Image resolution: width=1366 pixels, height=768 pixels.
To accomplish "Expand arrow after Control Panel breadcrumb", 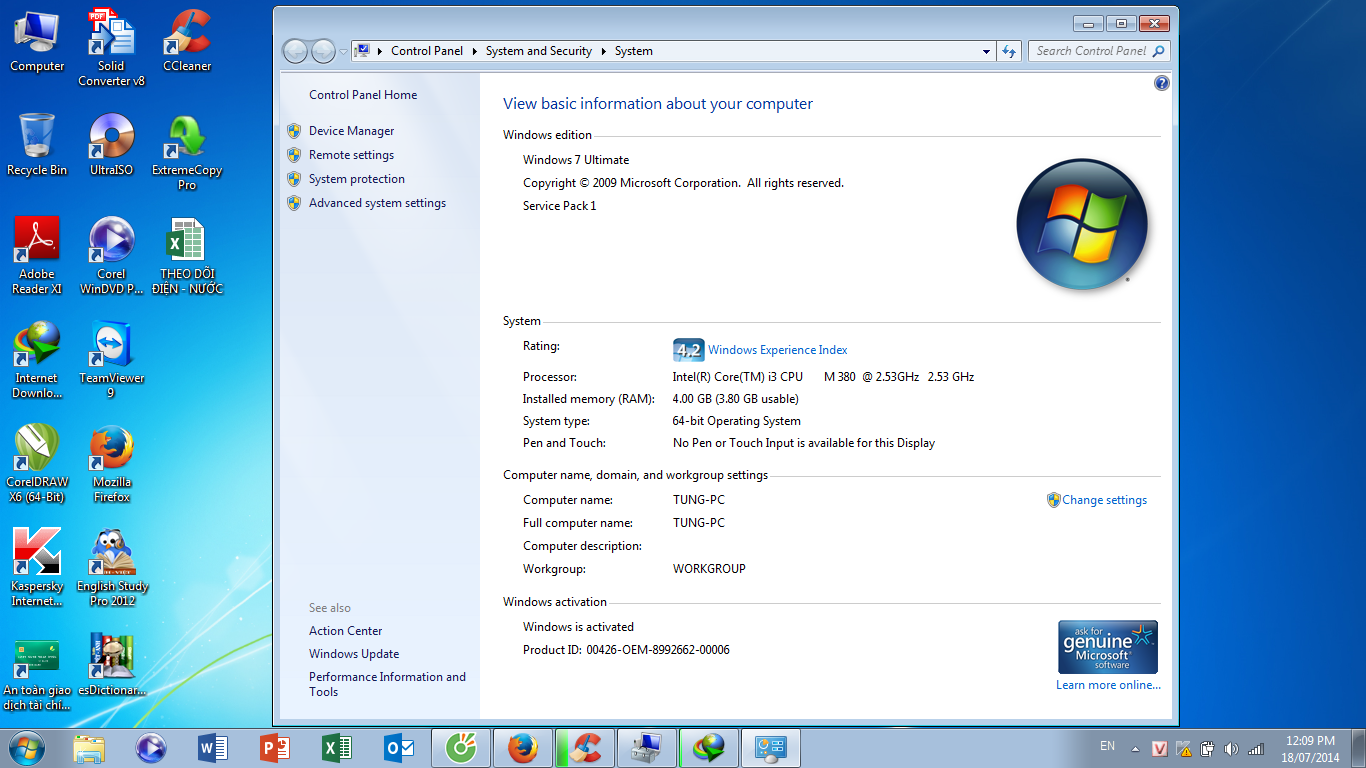I will point(473,51).
